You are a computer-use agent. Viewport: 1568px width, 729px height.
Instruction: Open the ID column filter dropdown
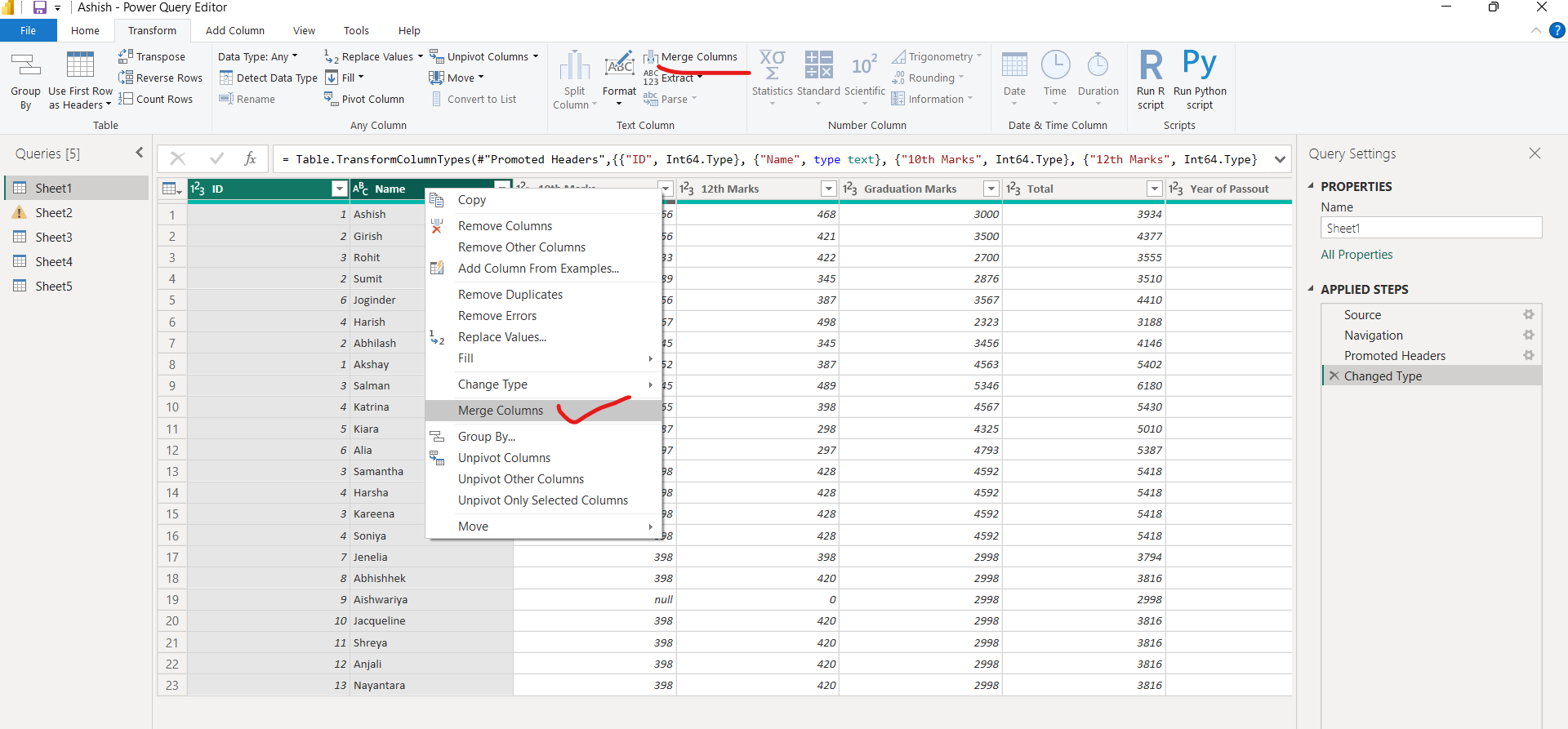click(x=340, y=189)
